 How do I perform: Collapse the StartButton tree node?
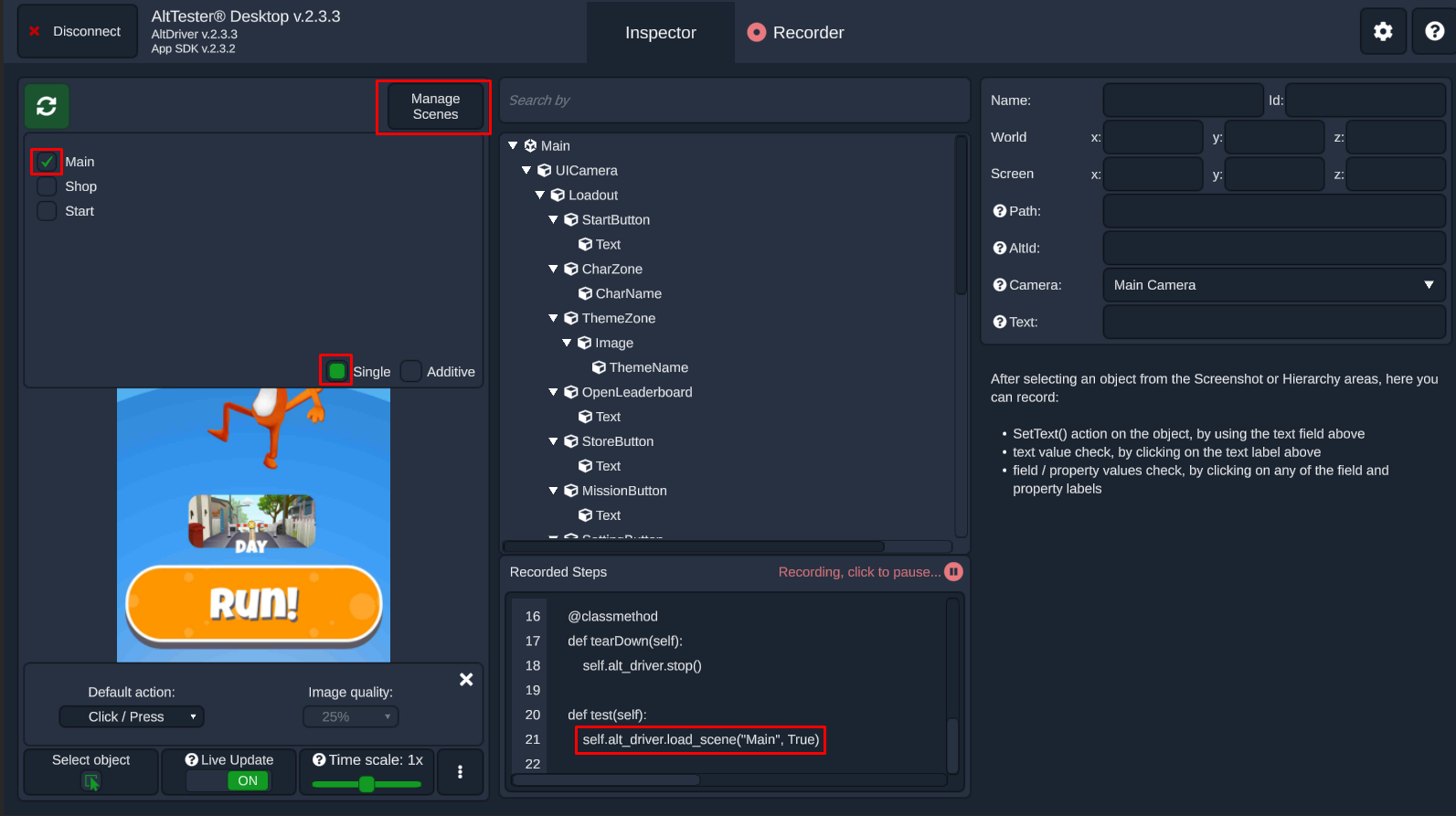[x=553, y=219]
